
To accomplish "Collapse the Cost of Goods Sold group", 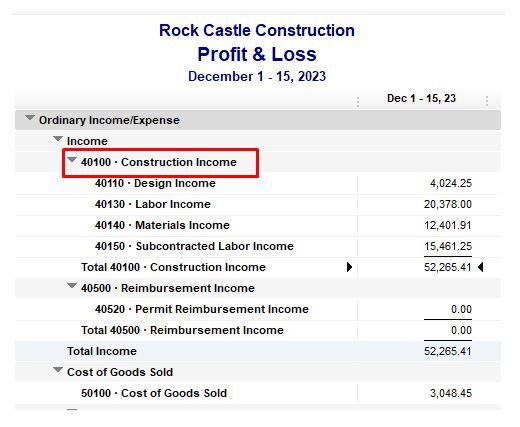I will click(x=58, y=370).
